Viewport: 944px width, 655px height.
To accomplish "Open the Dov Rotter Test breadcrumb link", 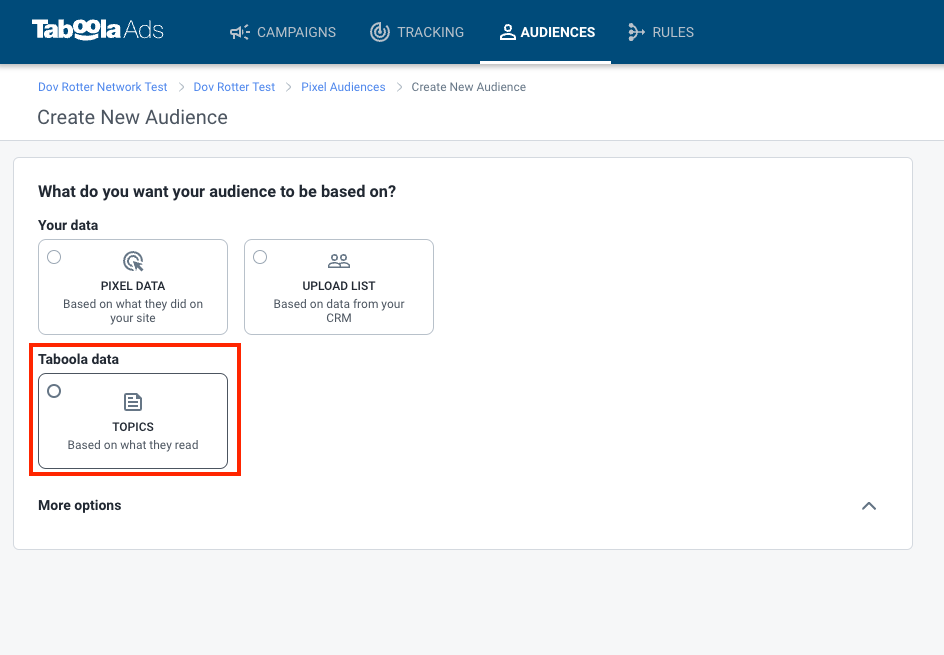I will (x=234, y=87).
